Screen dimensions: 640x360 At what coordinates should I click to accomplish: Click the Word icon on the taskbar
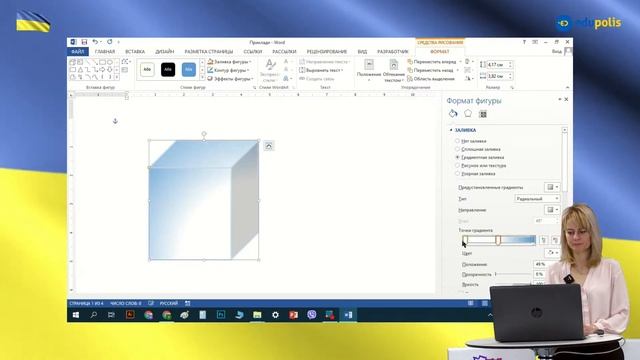click(348, 315)
